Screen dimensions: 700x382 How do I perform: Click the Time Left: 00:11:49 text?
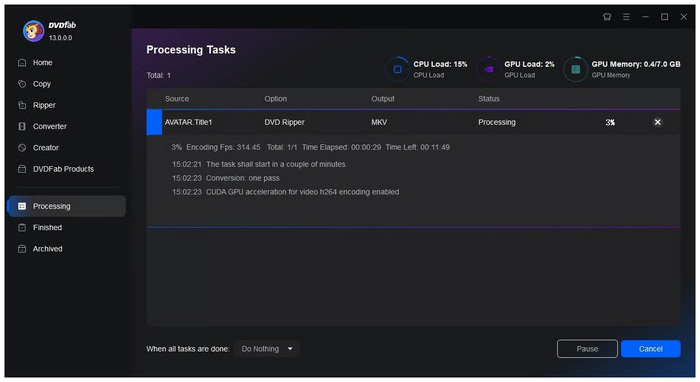pyautogui.click(x=417, y=147)
